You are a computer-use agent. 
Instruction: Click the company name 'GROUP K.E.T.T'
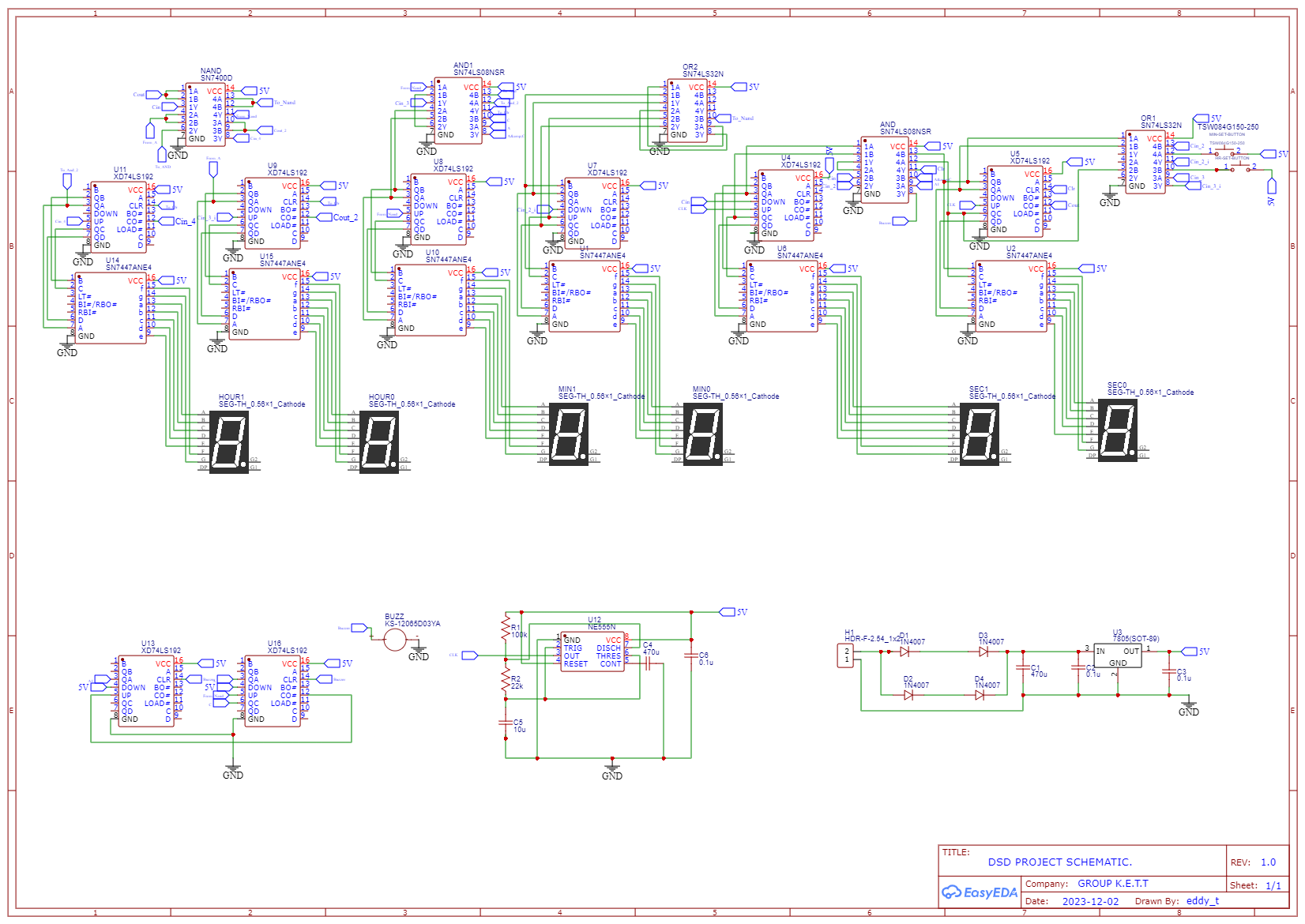click(x=1113, y=883)
